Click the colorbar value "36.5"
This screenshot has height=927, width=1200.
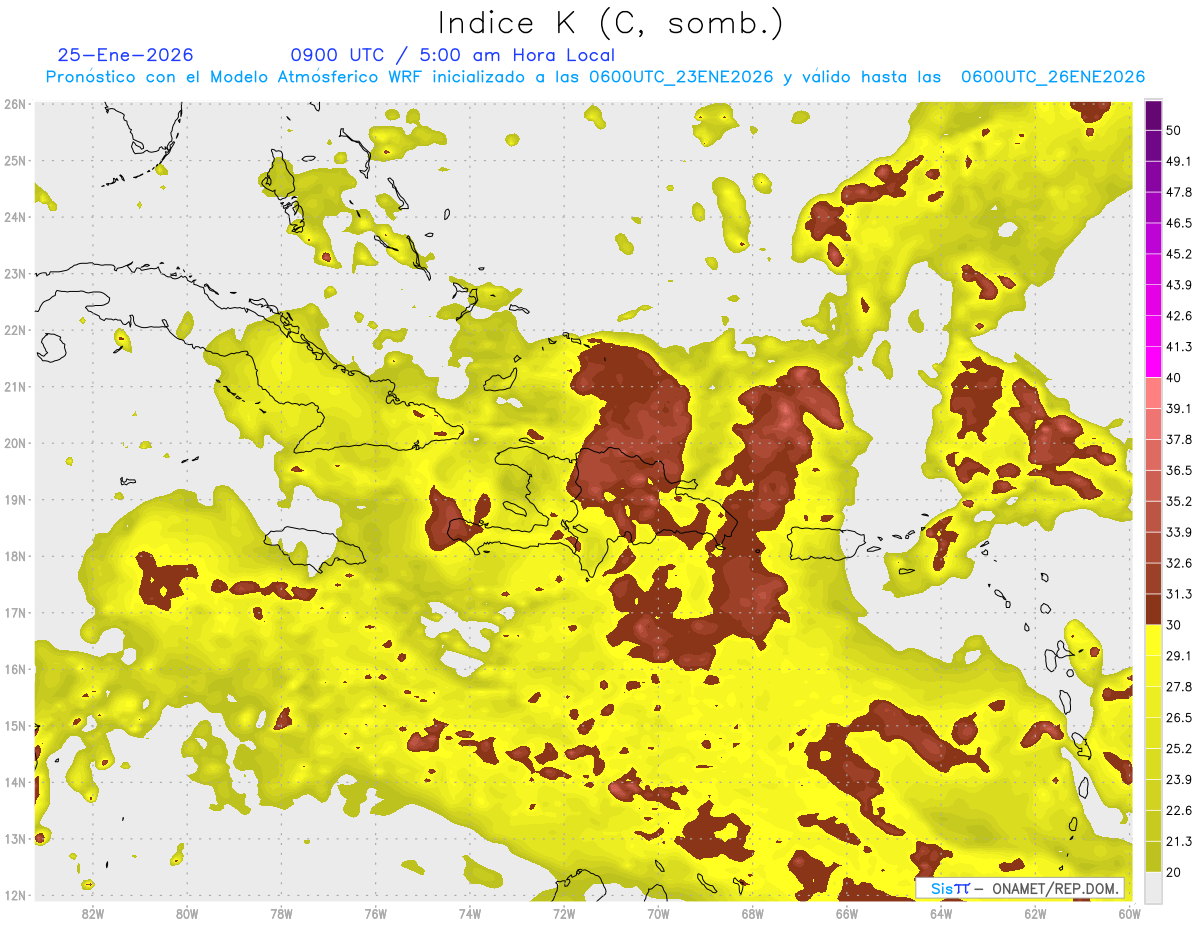(1179, 470)
